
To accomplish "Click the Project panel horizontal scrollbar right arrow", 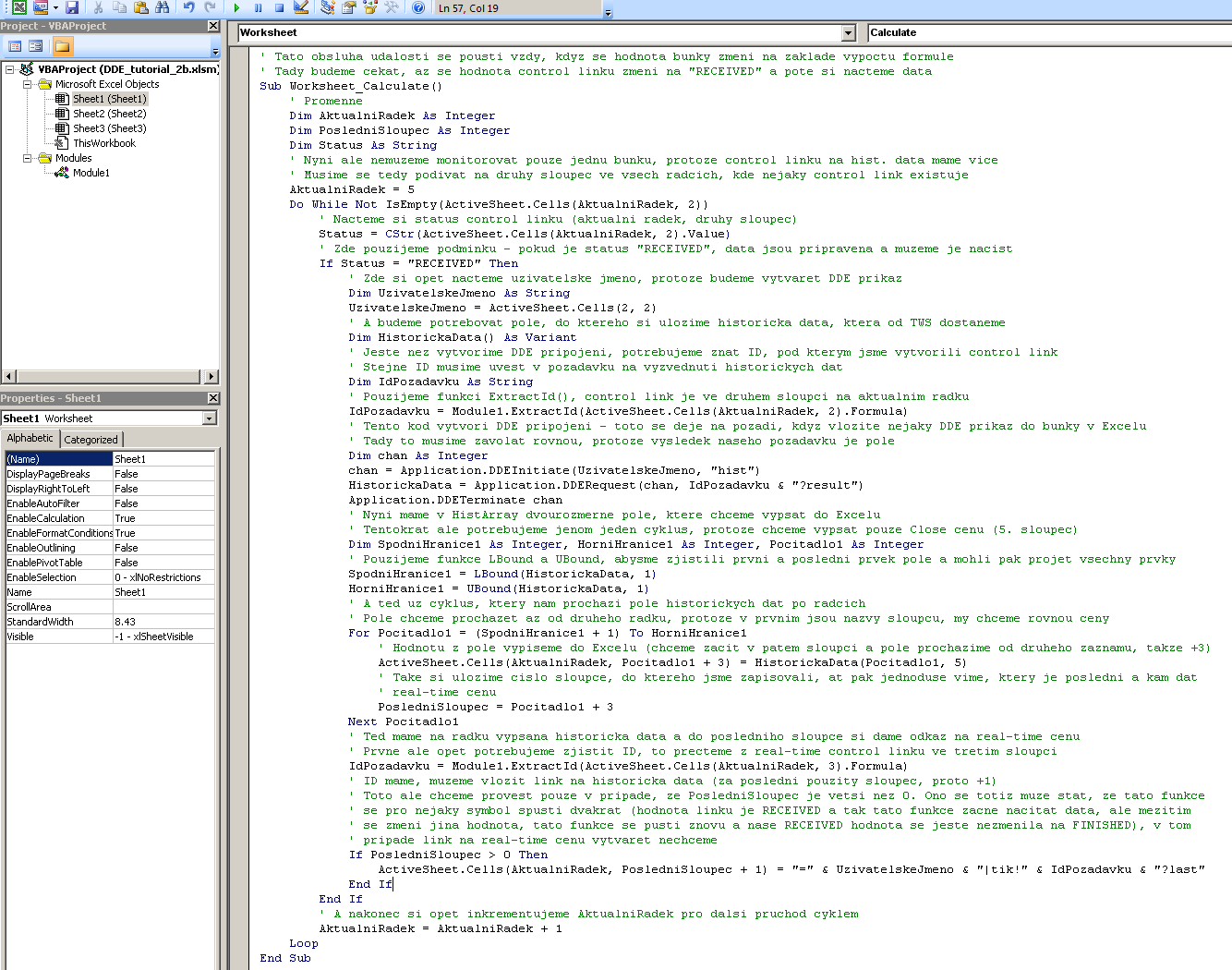I will pyautogui.click(x=211, y=376).
